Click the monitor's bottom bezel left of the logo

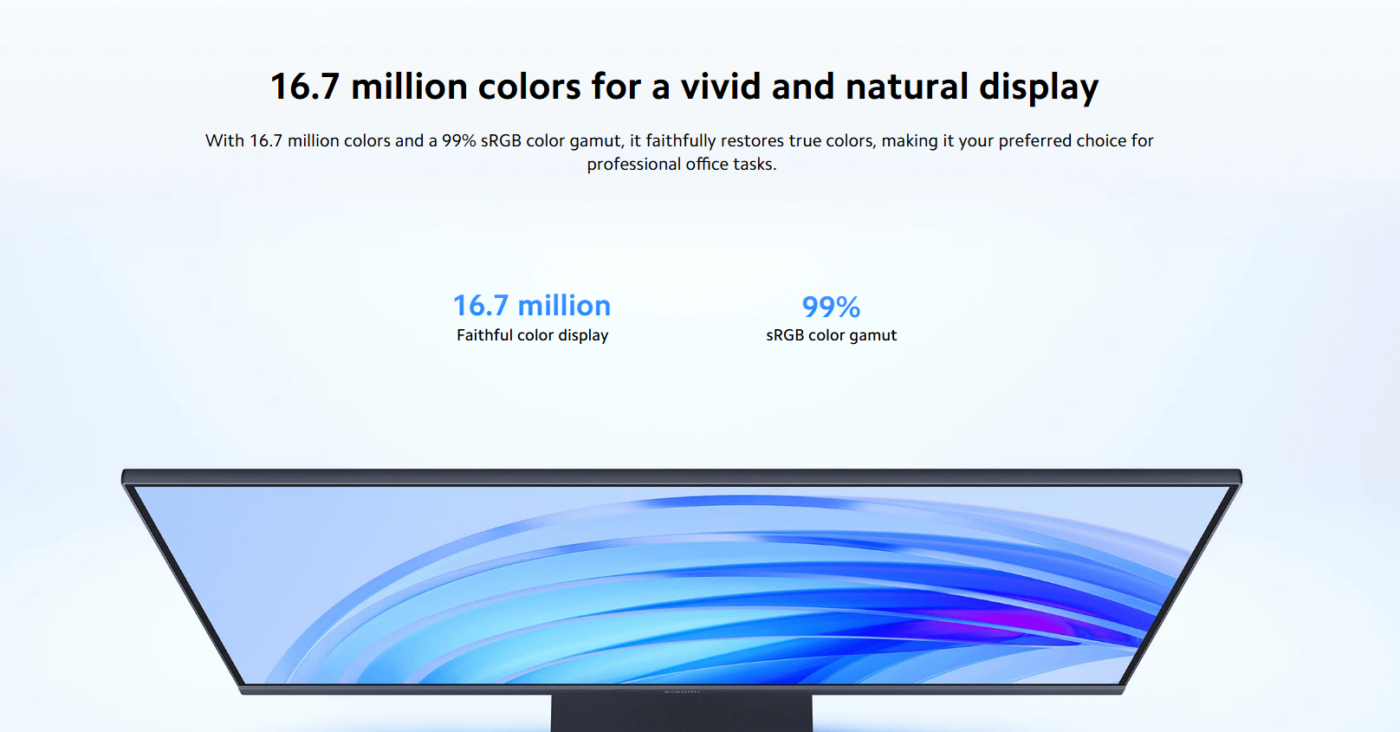[x=450, y=689]
